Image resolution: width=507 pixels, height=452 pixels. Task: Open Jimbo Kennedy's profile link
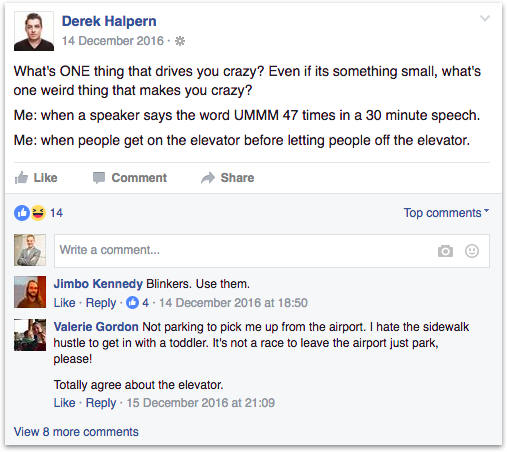pos(98,284)
